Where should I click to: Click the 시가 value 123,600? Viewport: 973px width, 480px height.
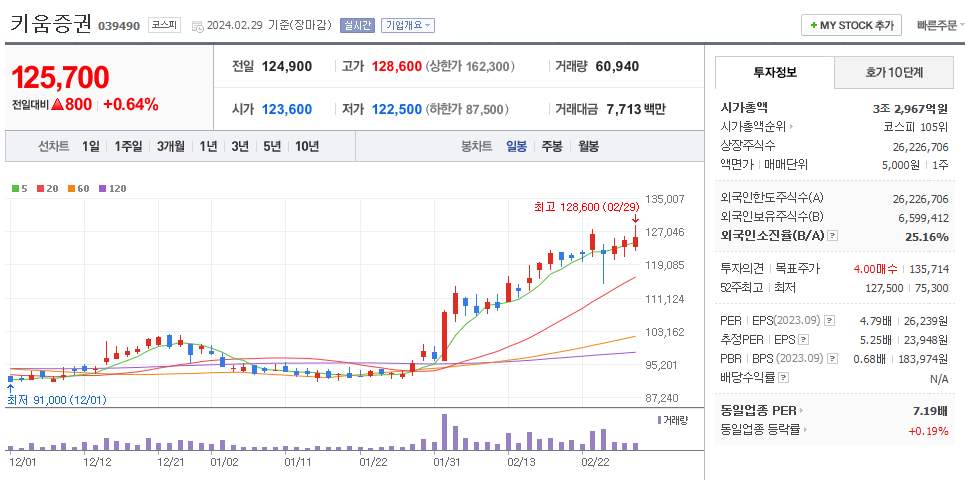coord(287,110)
